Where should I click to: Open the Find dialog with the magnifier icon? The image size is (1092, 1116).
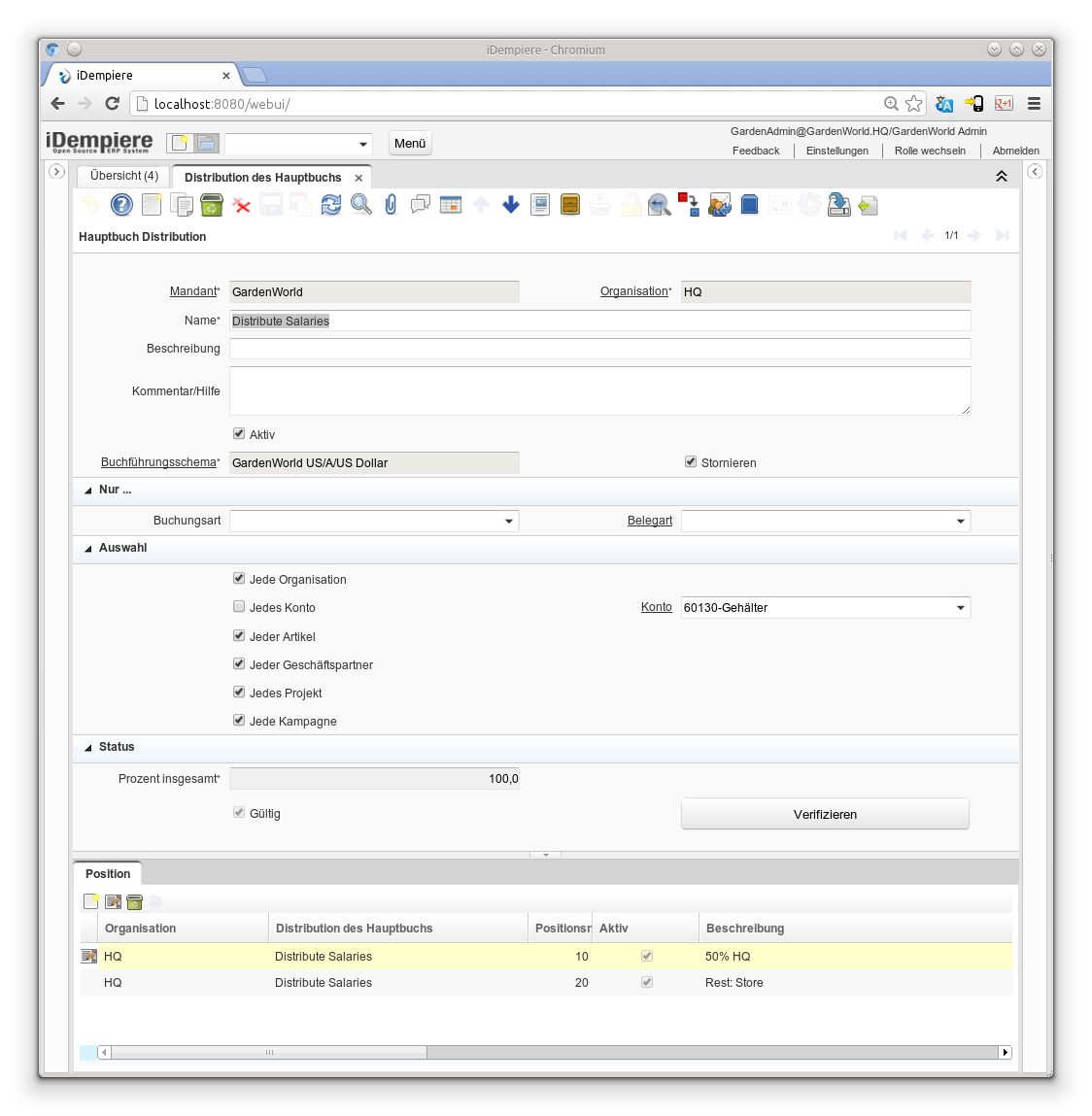click(x=360, y=205)
